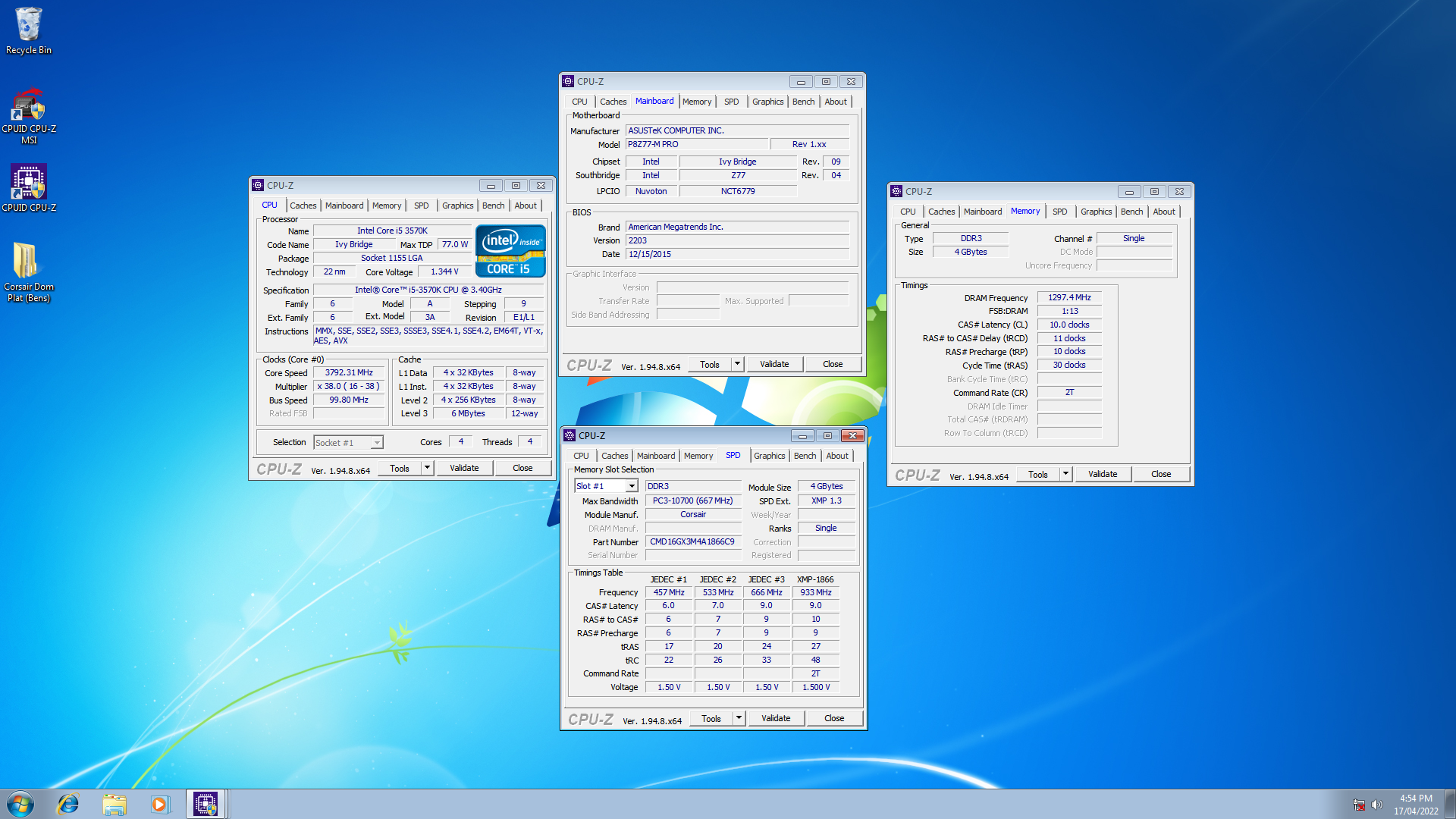Viewport: 1456px width, 819px height.
Task: Click the Core Voltage 1.344 V value
Action: click(444, 272)
